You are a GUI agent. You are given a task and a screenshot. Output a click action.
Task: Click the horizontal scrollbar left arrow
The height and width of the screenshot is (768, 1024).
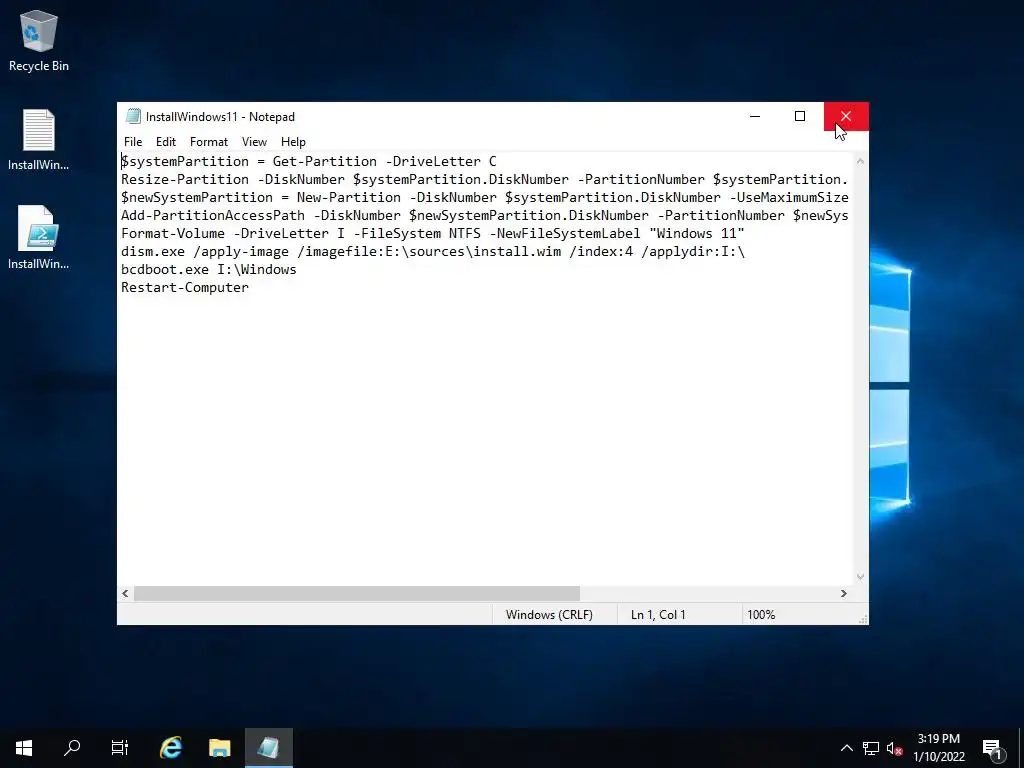(125, 593)
